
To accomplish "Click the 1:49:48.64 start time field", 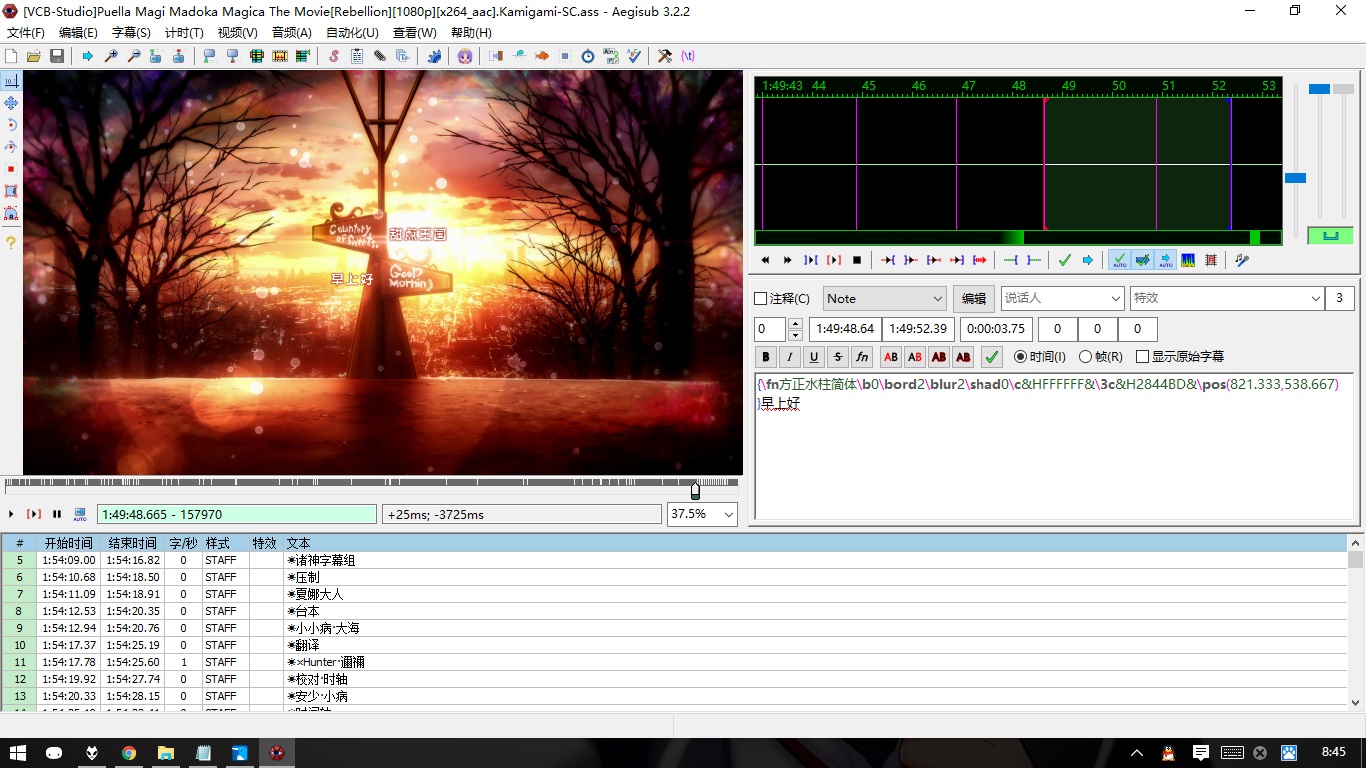I will (845, 329).
